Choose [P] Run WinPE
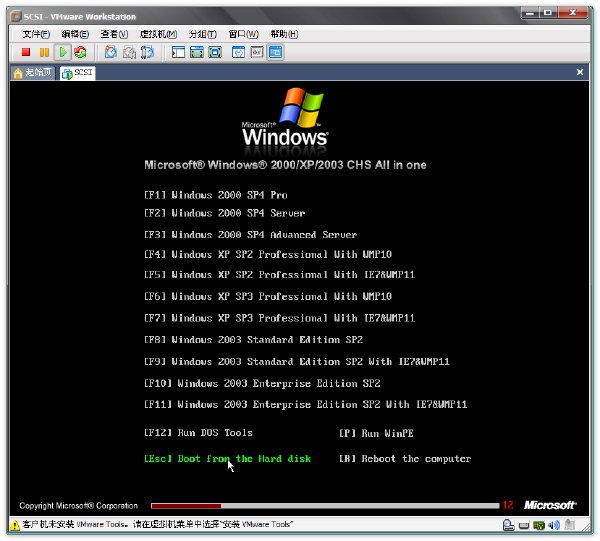 coord(376,433)
